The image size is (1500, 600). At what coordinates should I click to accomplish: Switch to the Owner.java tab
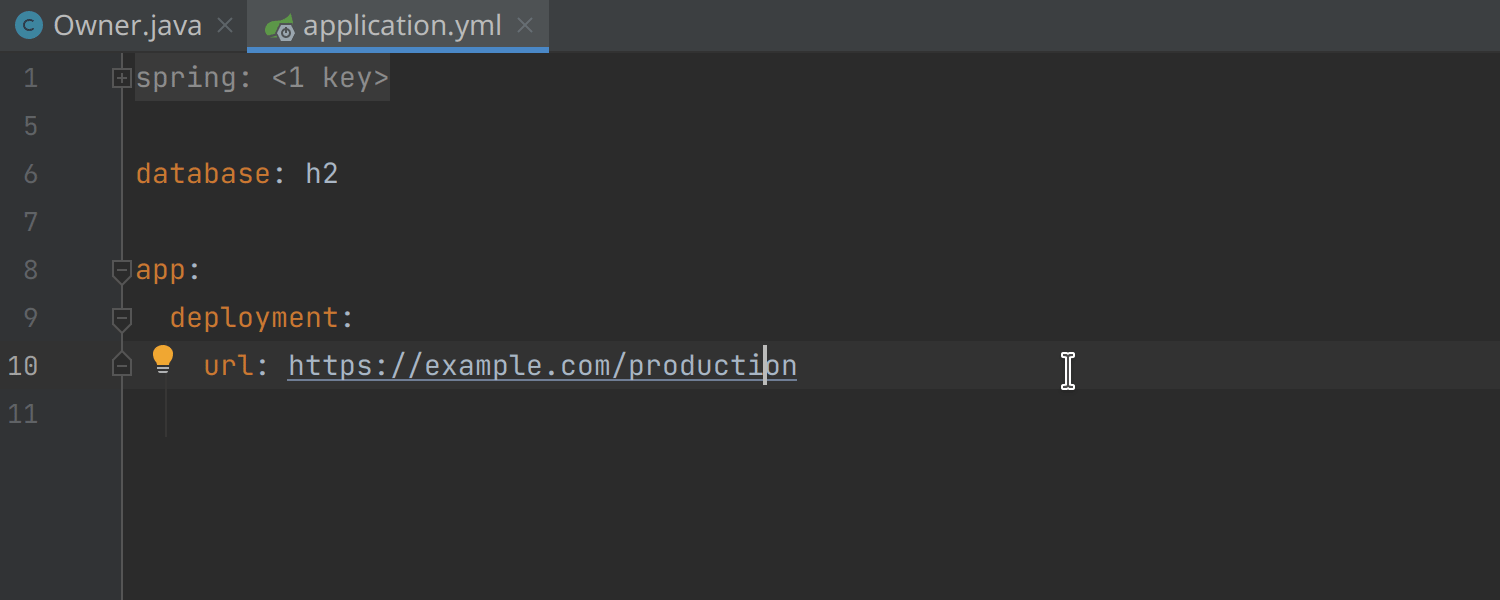pyautogui.click(x=127, y=26)
